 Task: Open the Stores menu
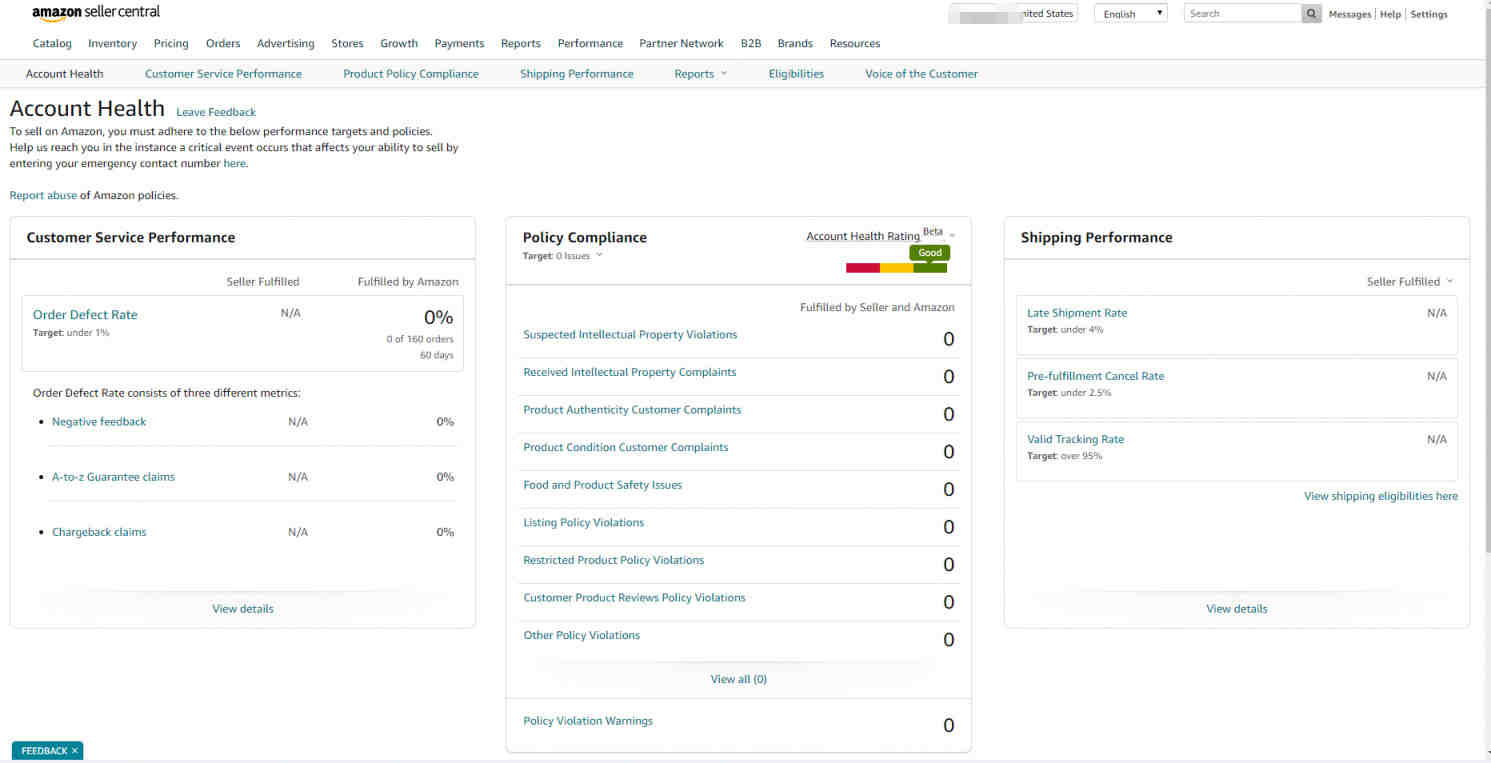point(347,44)
